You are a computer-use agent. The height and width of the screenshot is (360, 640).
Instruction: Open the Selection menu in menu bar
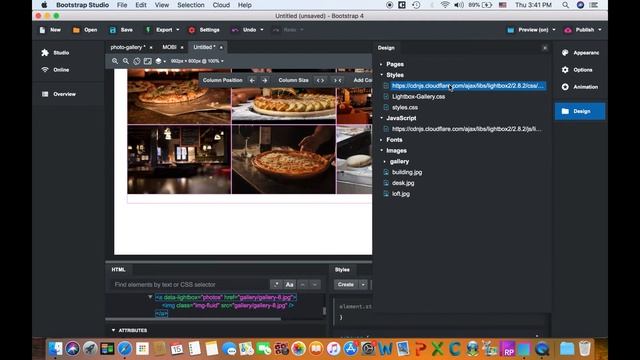pyautogui.click(x=191, y=5)
